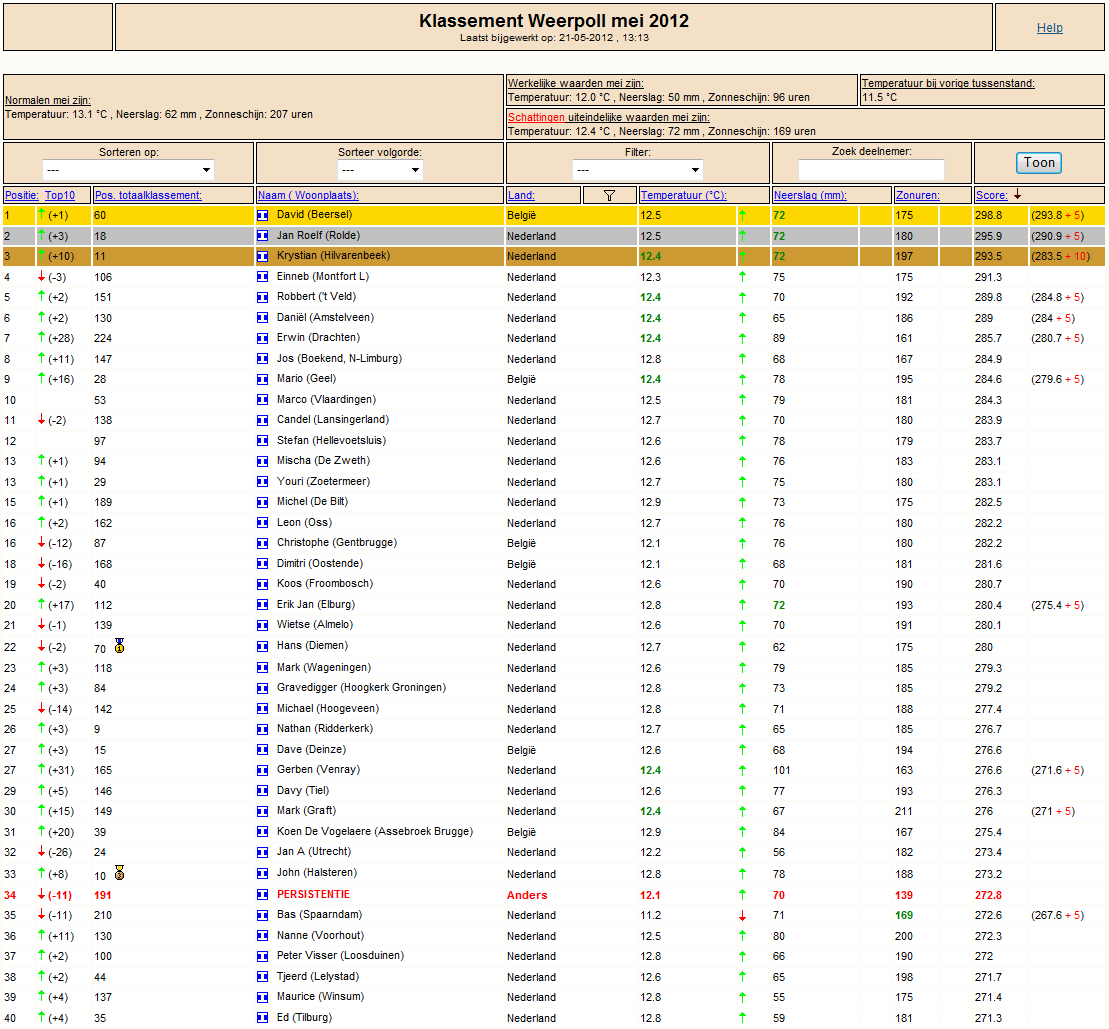The image size is (1109, 1029).
Task: Open the blue icon beside Hans (Diemen)
Action: point(262,646)
